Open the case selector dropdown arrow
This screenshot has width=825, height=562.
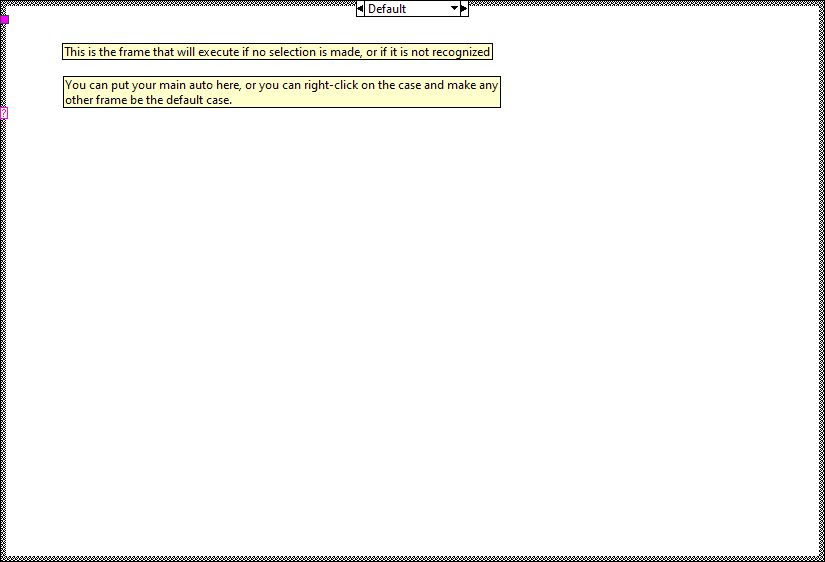click(453, 9)
